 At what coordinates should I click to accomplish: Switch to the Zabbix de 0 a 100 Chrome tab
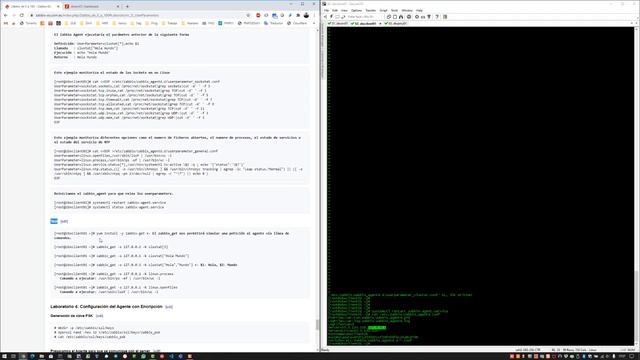coord(31,7)
